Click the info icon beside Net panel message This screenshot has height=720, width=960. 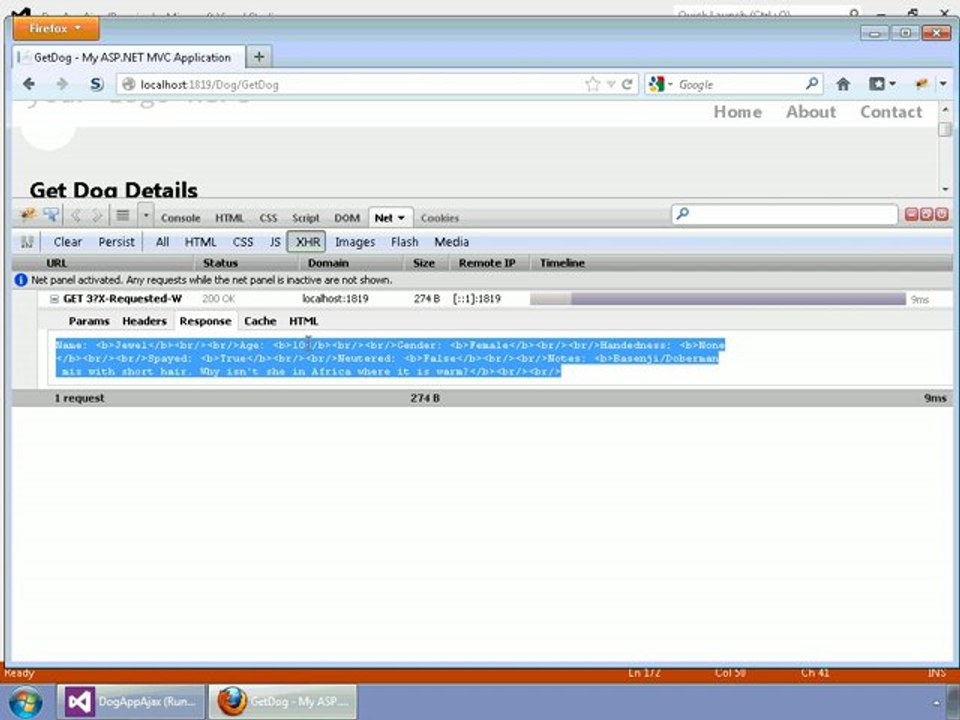pyautogui.click(x=21, y=280)
